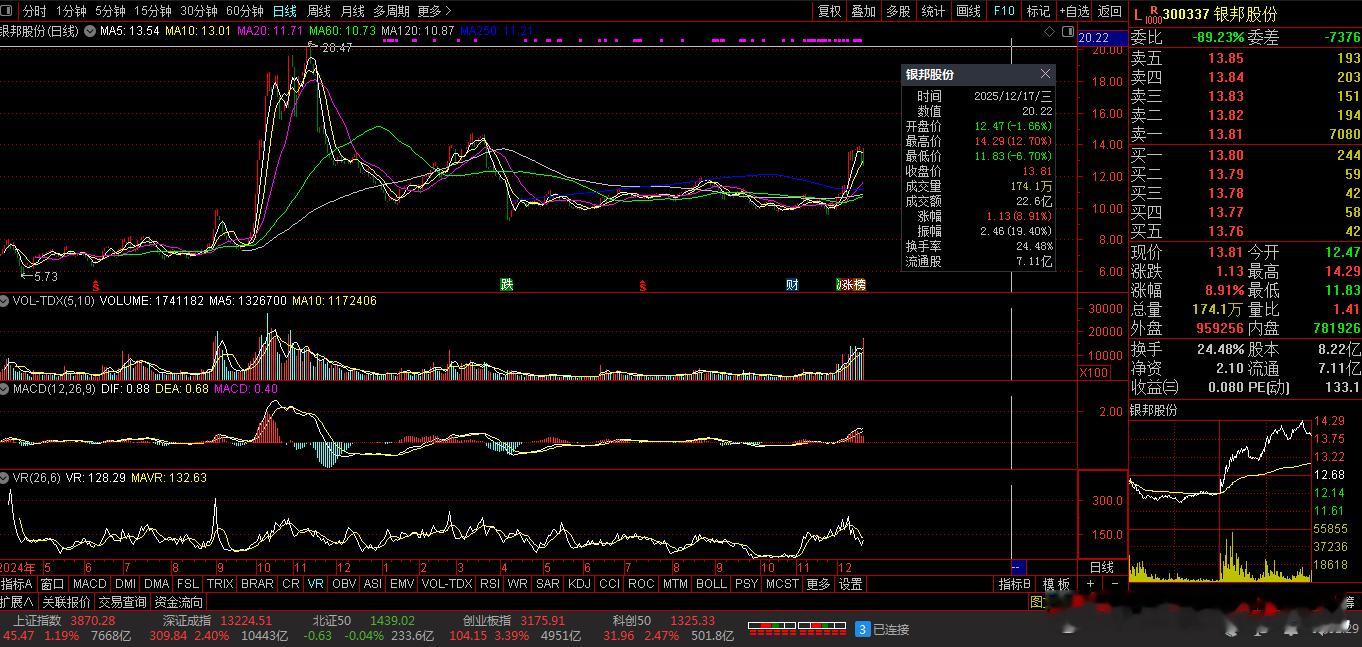This screenshot has width=1362, height=647.
Task: Select the VR indicator tab
Action: pyautogui.click(x=316, y=584)
